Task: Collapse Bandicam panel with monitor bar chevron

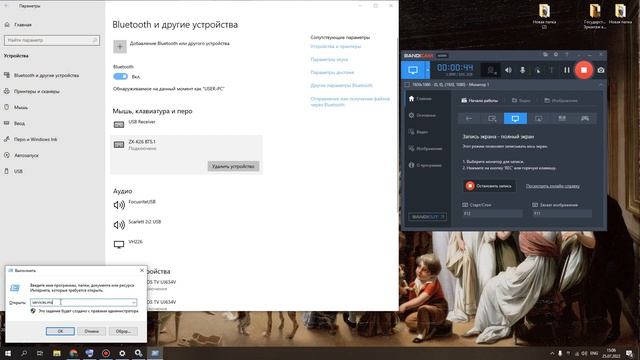Action: (x=600, y=84)
